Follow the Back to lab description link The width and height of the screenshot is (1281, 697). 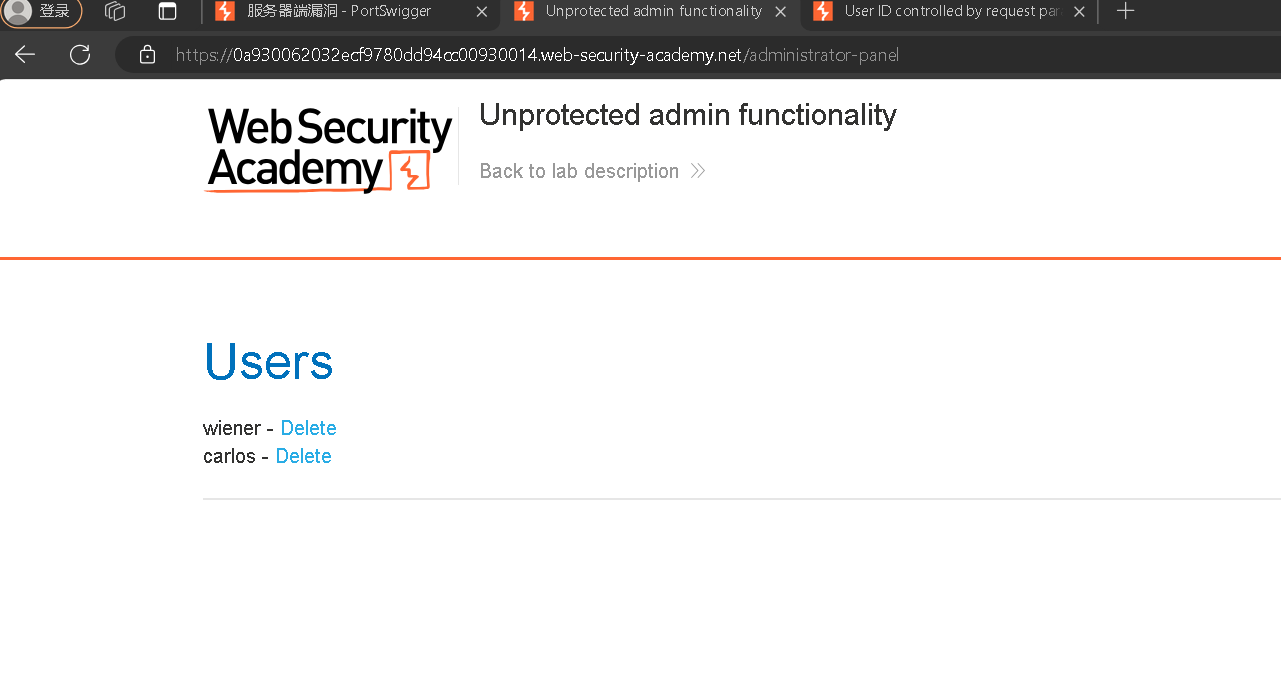(579, 171)
